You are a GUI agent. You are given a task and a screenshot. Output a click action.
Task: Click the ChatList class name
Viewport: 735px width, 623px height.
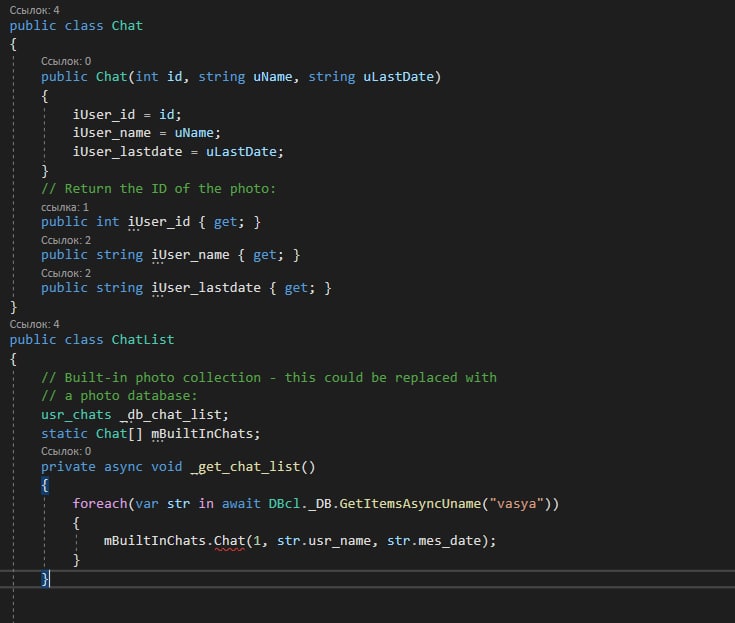142,340
